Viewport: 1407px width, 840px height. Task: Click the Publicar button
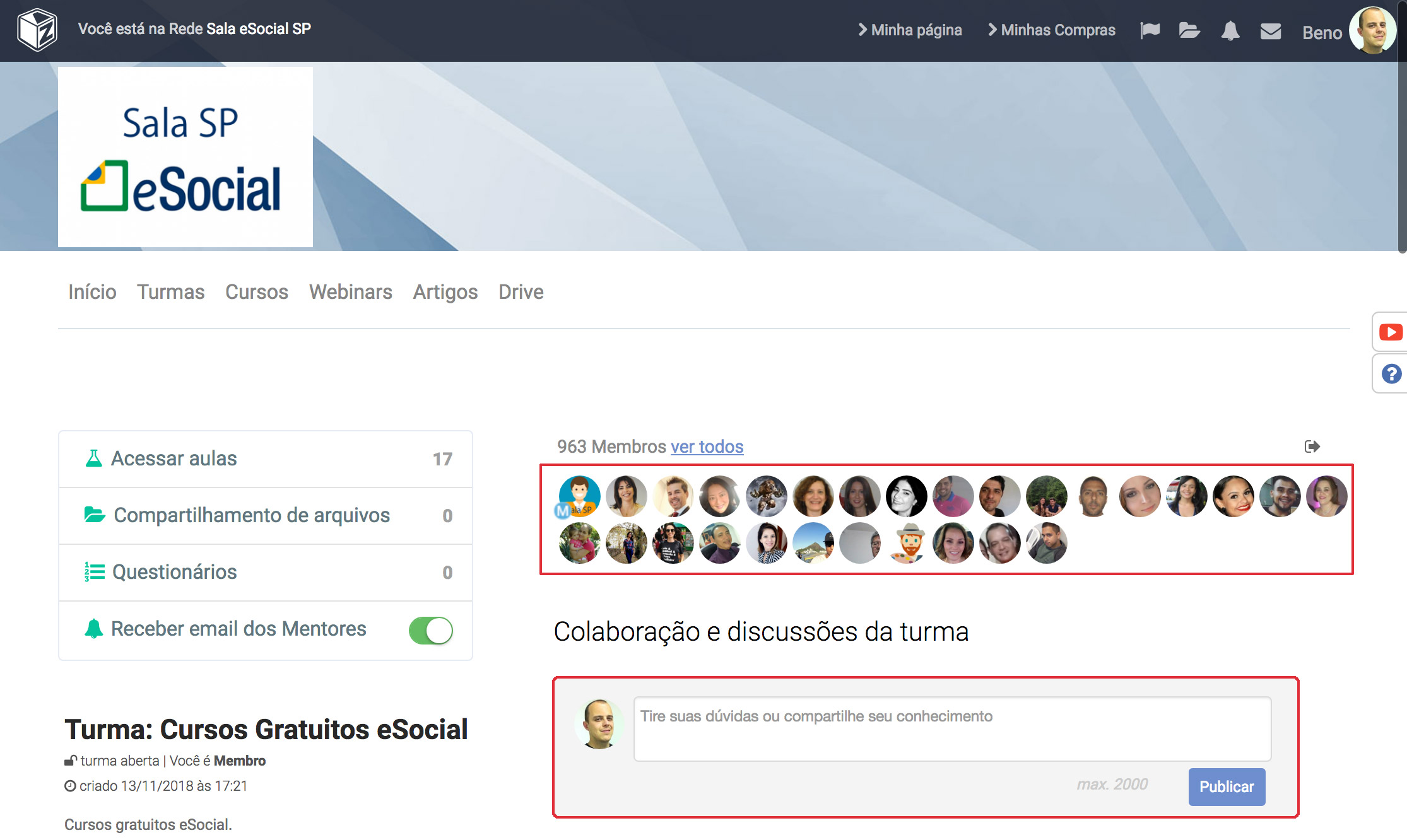tap(1226, 786)
